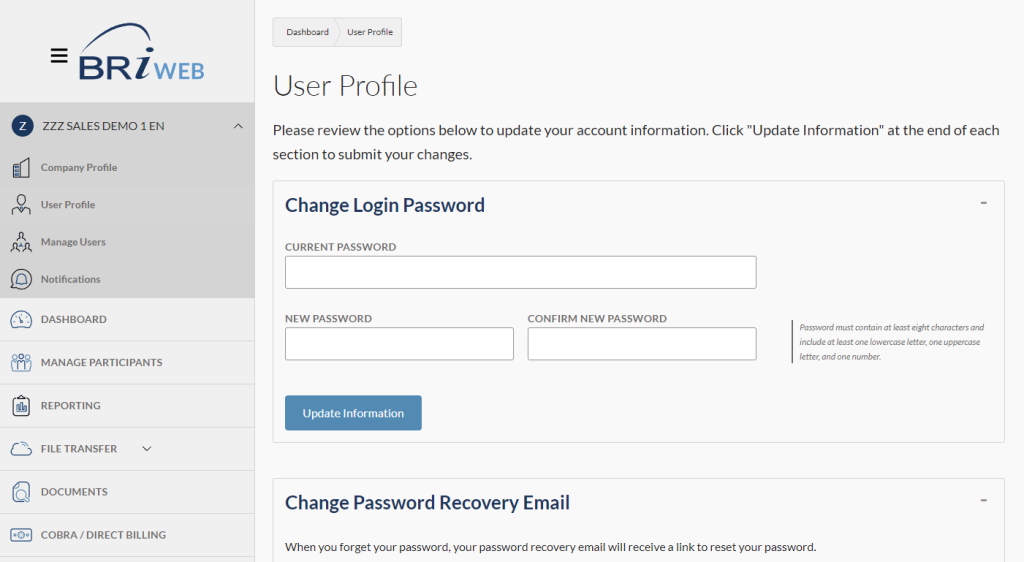The height and width of the screenshot is (562, 1024).
Task: Click the Reporting clipboard icon
Action: point(21,406)
